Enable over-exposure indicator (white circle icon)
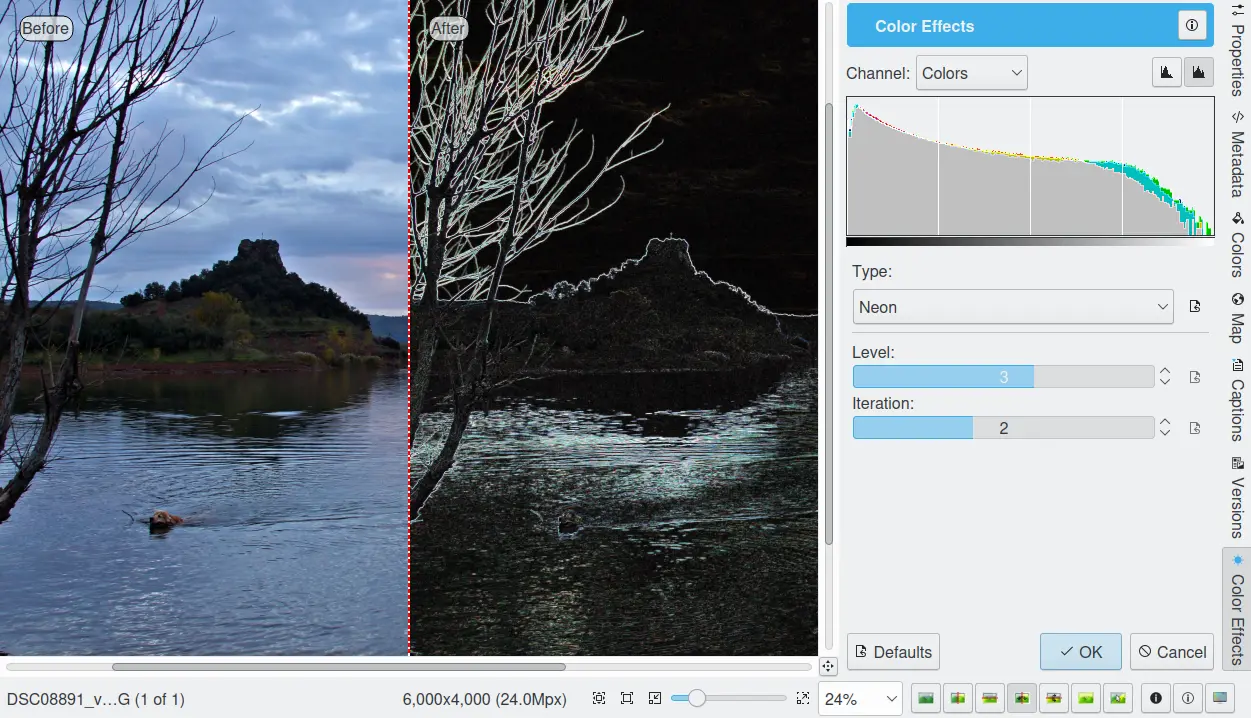1251x718 pixels. [x=1187, y=698]
